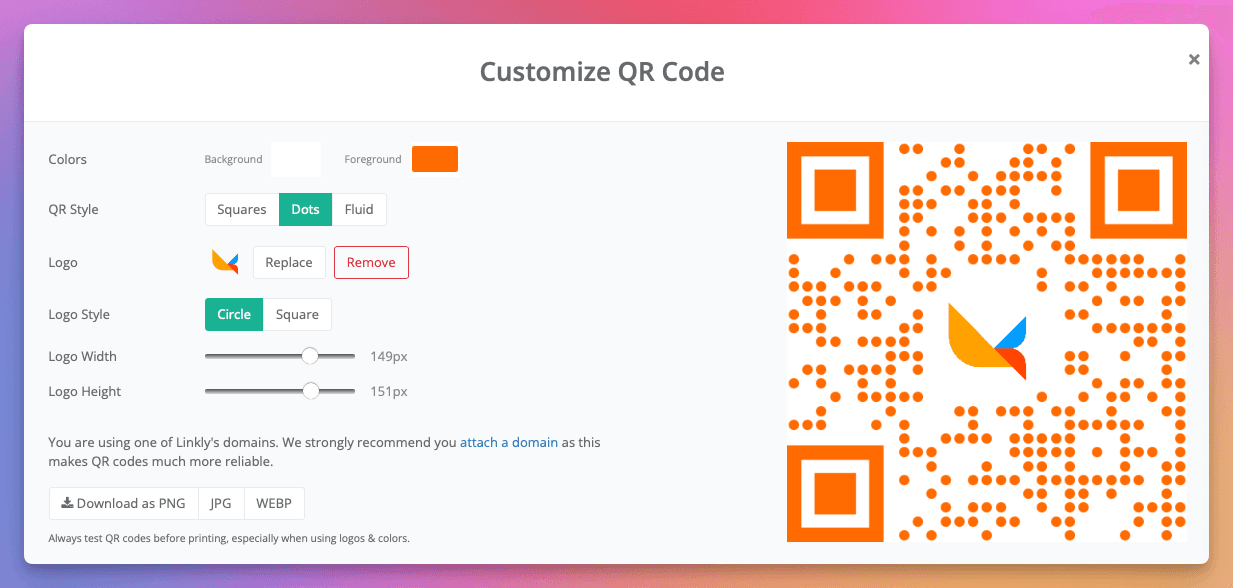Click the download icon on Download as PNG
This screenshot has width=1233, height=588.
(66, 503)
